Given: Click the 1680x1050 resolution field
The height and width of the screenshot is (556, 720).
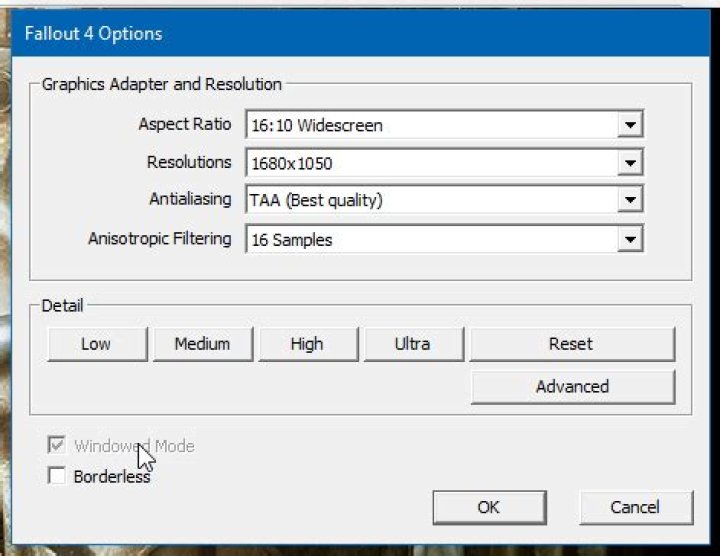Looking at the screenshot, I should [444, 163].
